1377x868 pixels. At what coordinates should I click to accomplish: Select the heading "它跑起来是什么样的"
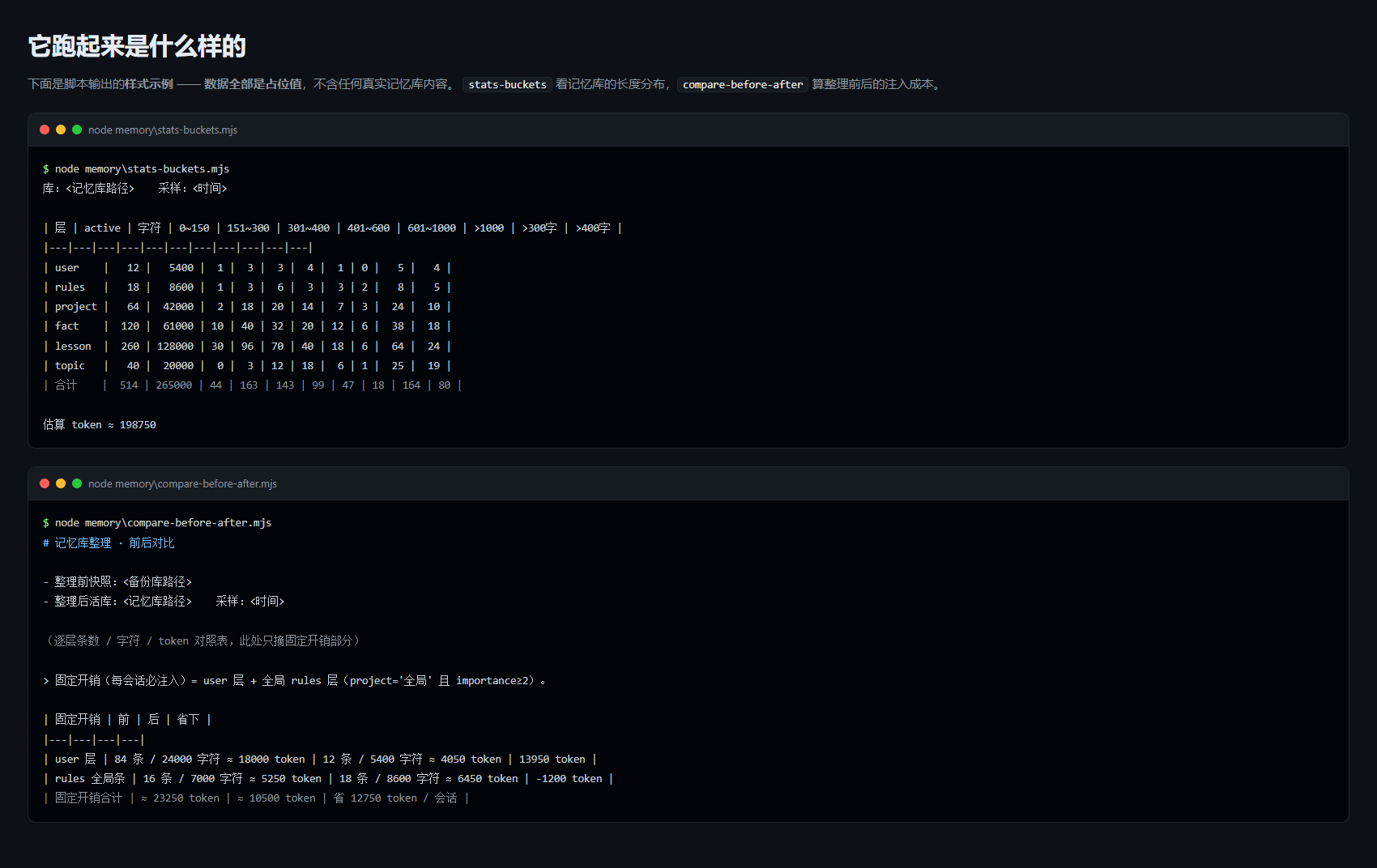pos(137,46)
